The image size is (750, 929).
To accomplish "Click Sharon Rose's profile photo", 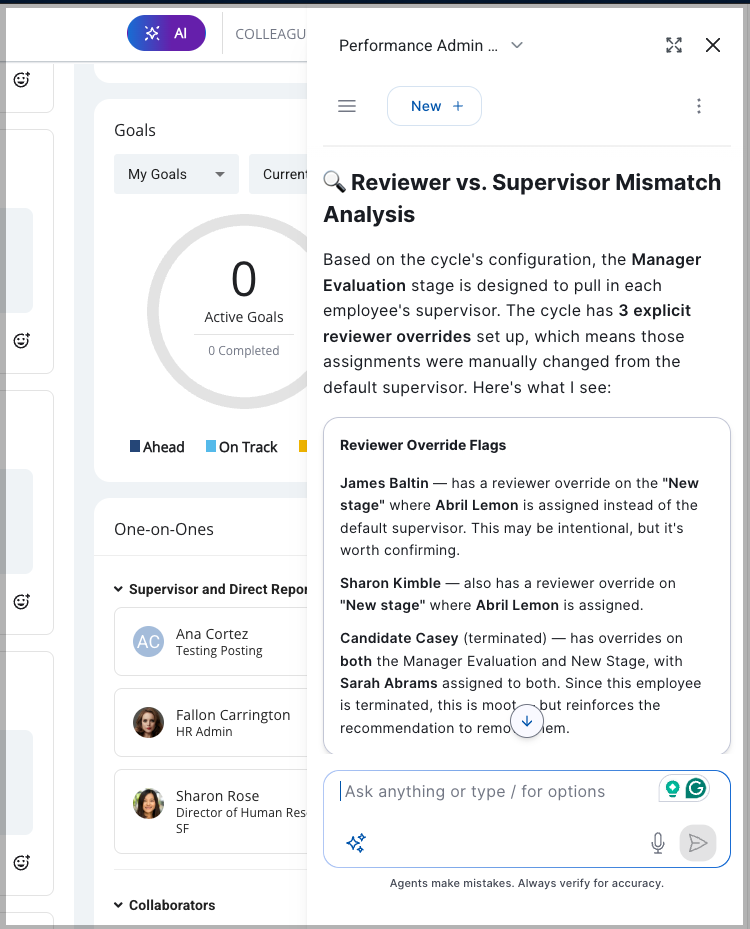I will pyautogui.click(x=149, y=803).
